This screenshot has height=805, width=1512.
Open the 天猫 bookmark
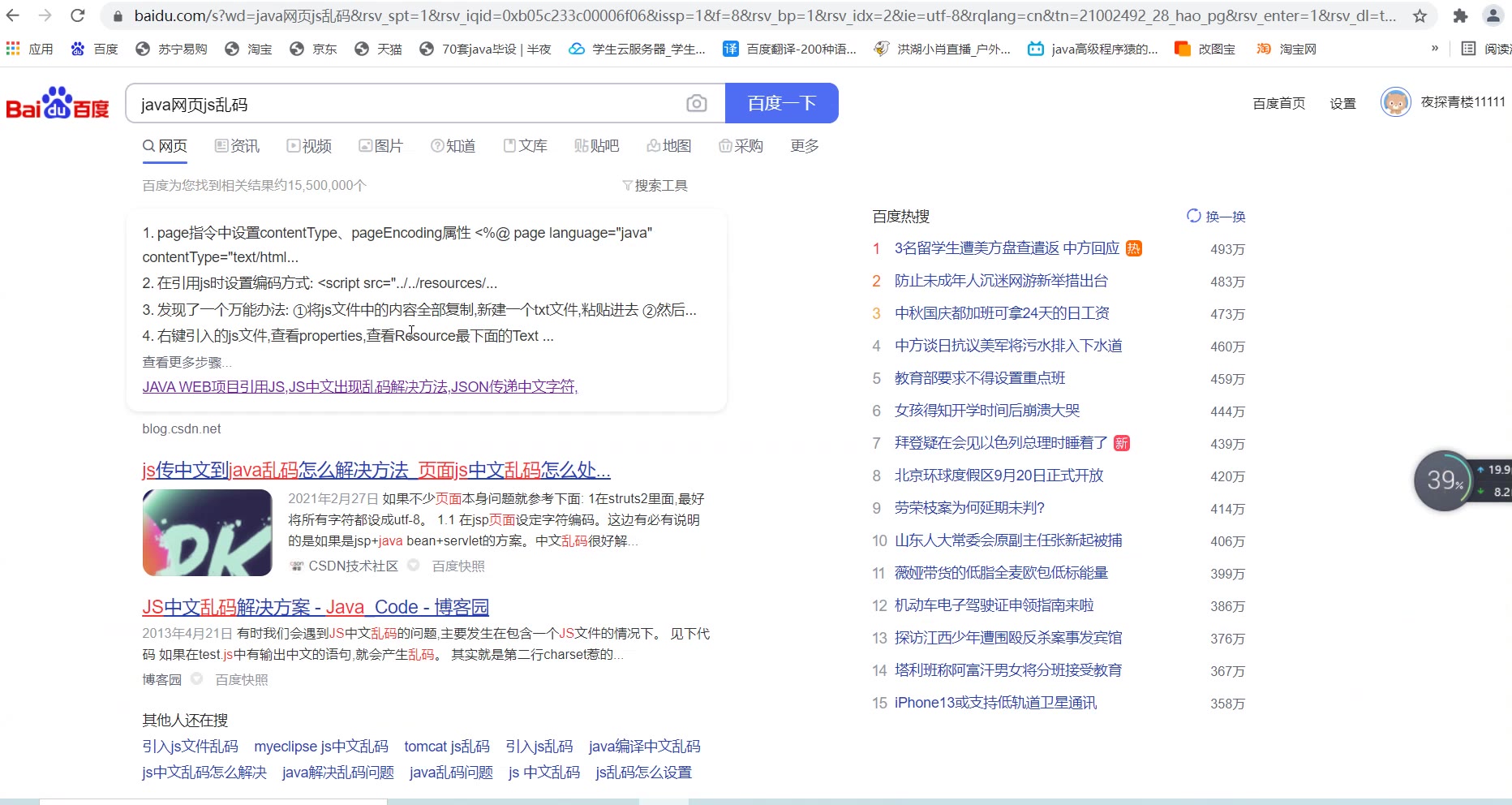(378, 49)
